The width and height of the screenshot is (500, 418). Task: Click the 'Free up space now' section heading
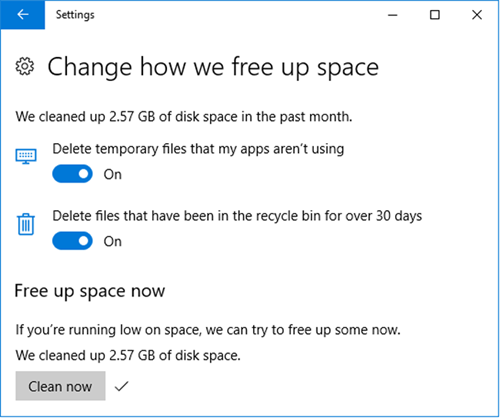point(90,291)
